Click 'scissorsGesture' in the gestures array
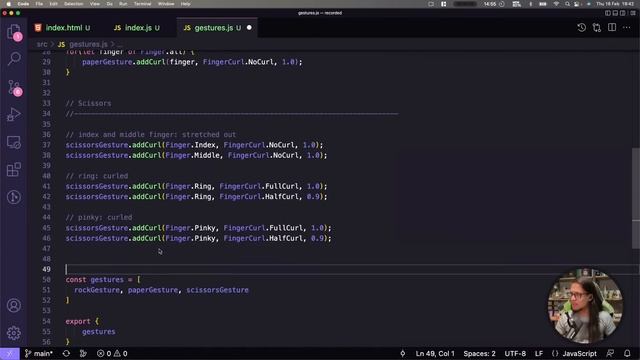 [x=217, y=290]
